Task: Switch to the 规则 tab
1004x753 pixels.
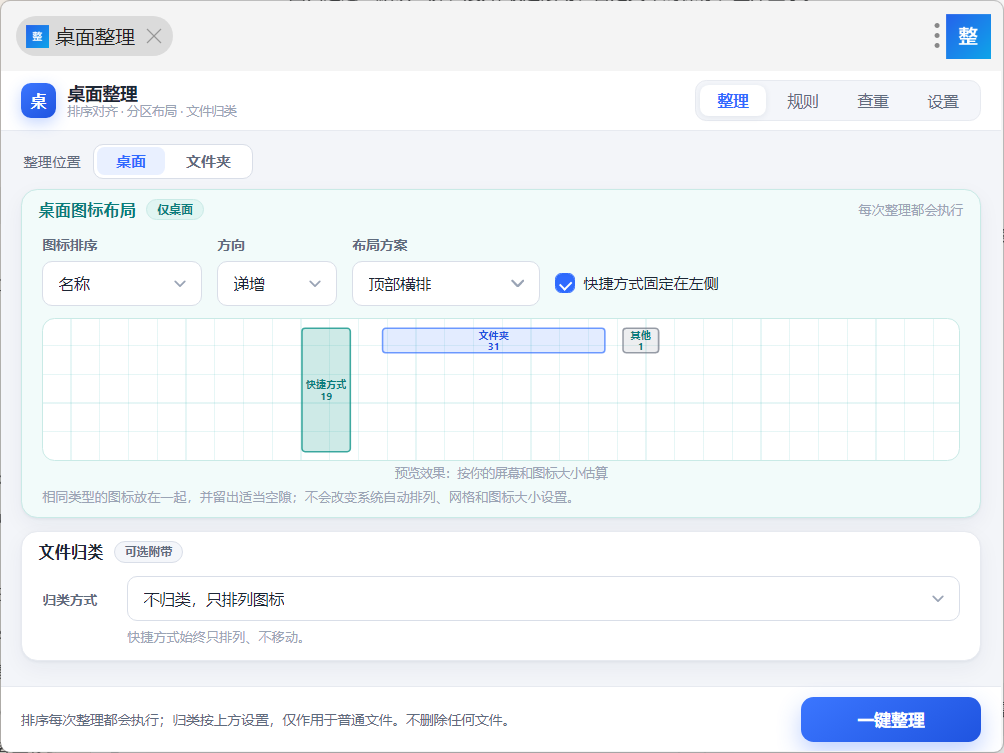Action: pos(802,101)
